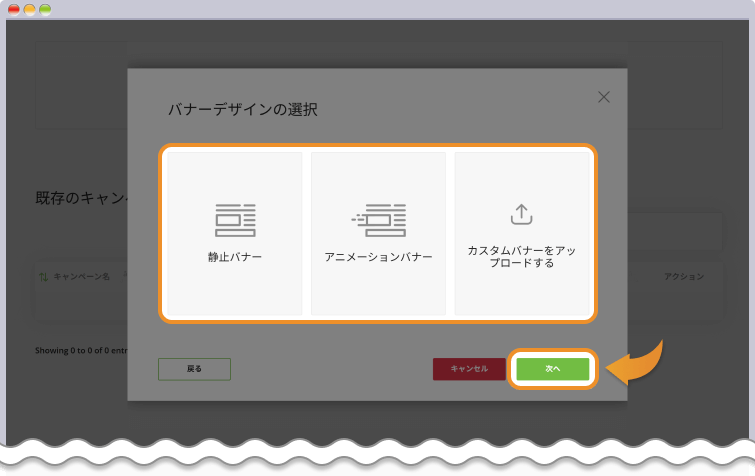Click the upload arrow icon for custom banner
Screen dimensions: 755x476
pyautogui.click(x=522, y=214)
